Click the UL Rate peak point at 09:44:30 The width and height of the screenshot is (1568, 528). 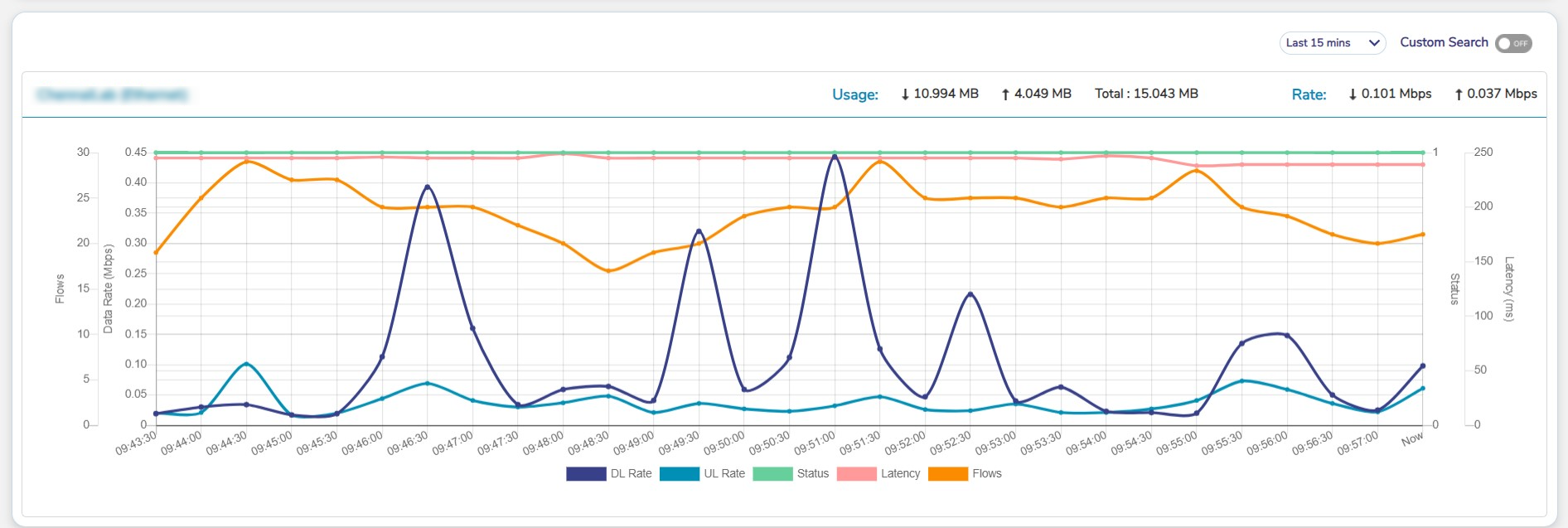point(246,364)
